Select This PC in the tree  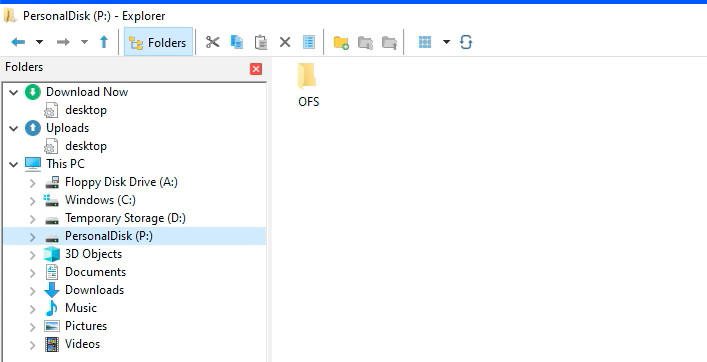tap(65, 164)
